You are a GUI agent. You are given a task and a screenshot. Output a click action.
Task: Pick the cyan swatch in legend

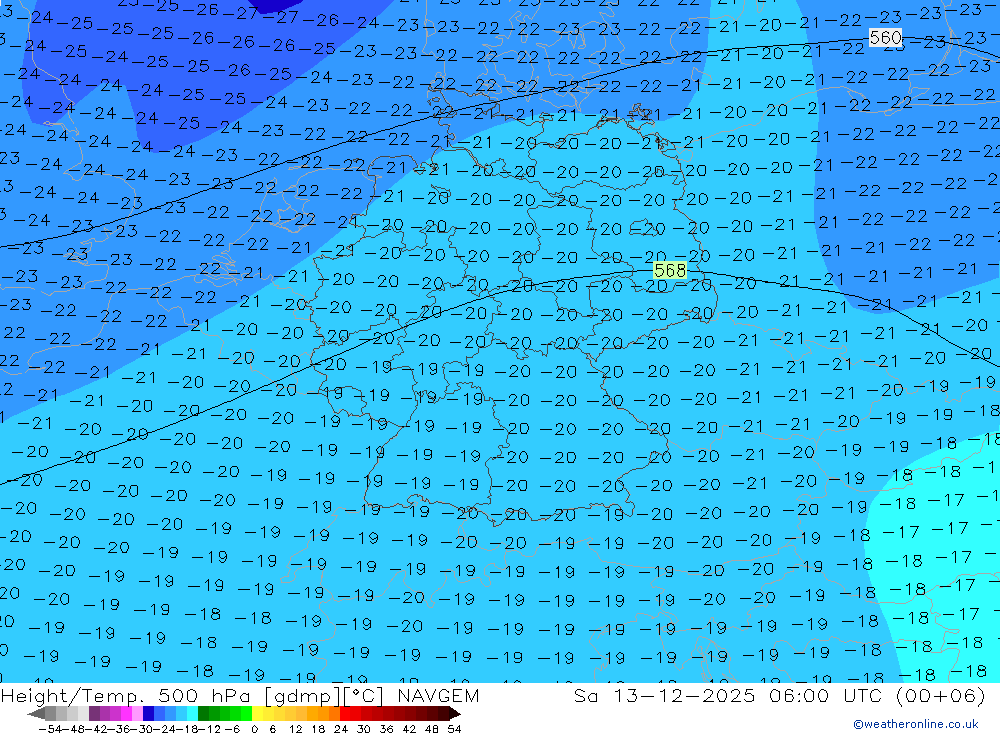click(x=193, y=713)
